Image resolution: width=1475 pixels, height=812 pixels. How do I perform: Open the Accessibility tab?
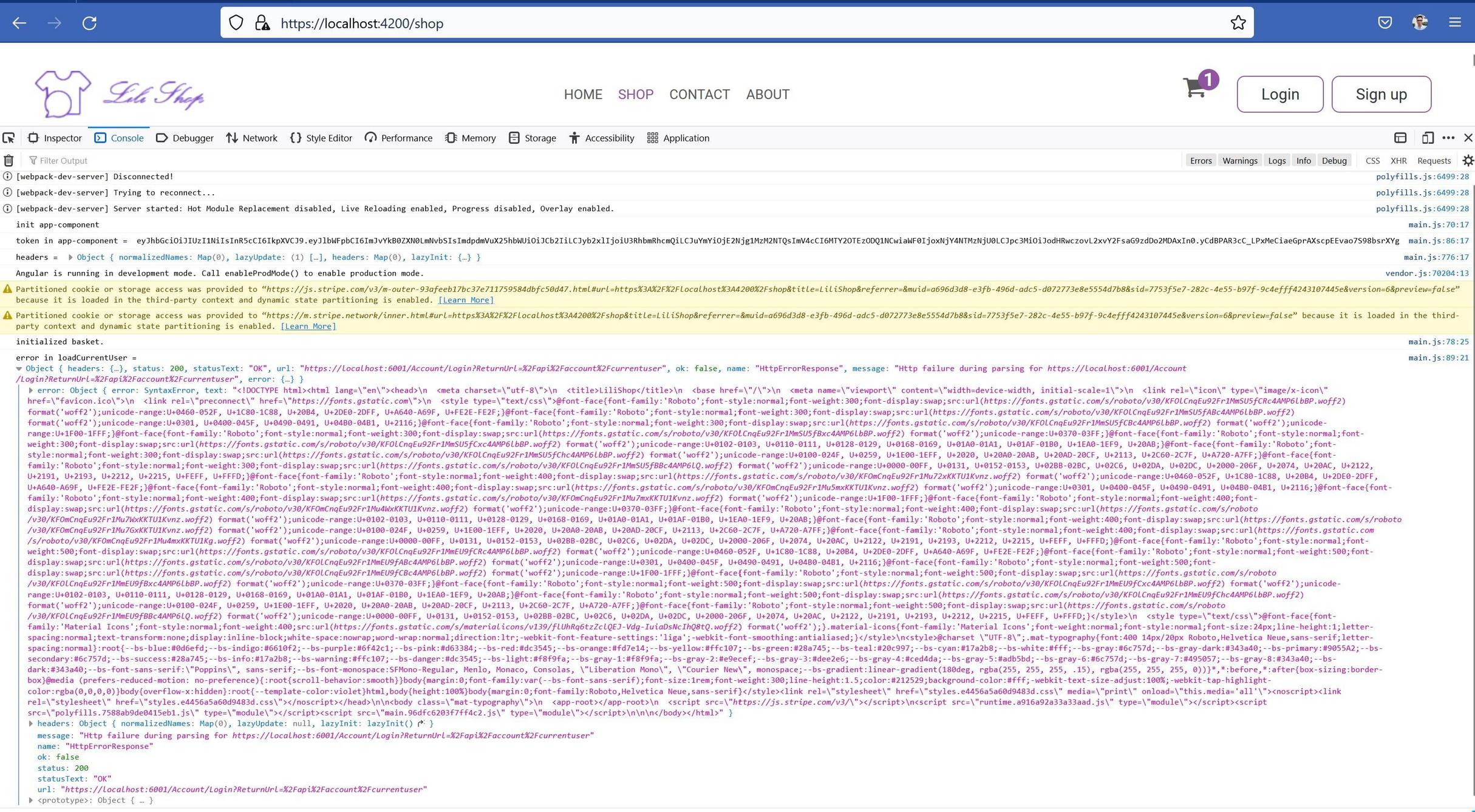point(602,138)
